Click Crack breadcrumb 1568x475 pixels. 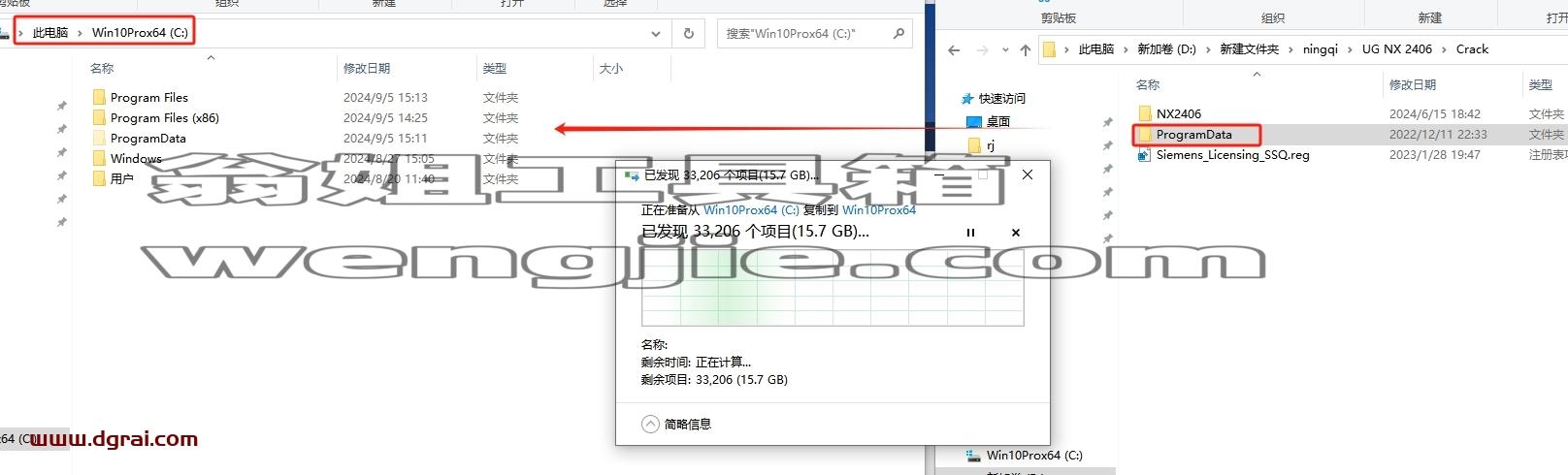pyautogui.click(x=1472, y=48)
